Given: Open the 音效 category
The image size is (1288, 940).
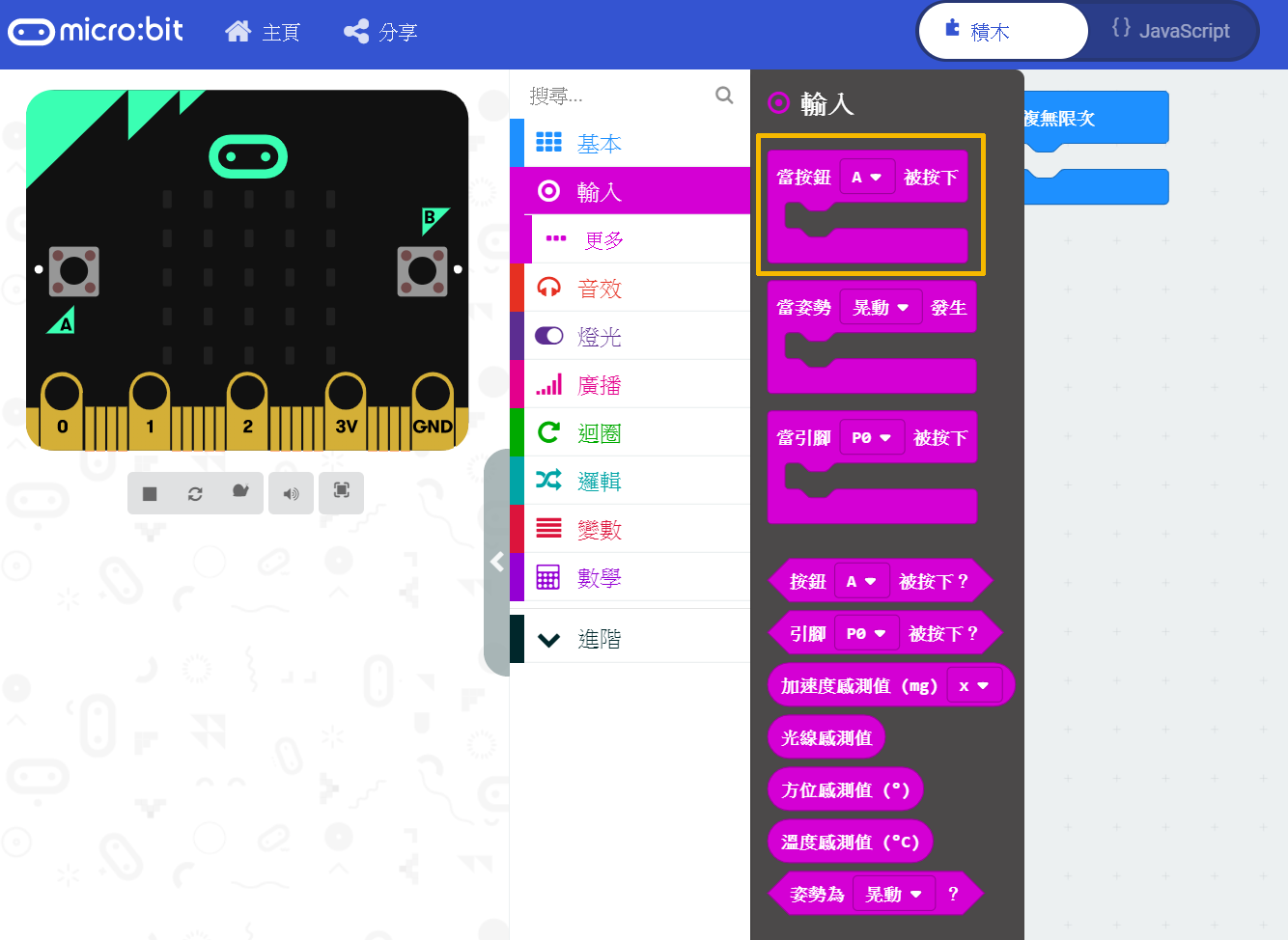Looking at the screenshot, I should pyautogui.click(x=630, y=288).
